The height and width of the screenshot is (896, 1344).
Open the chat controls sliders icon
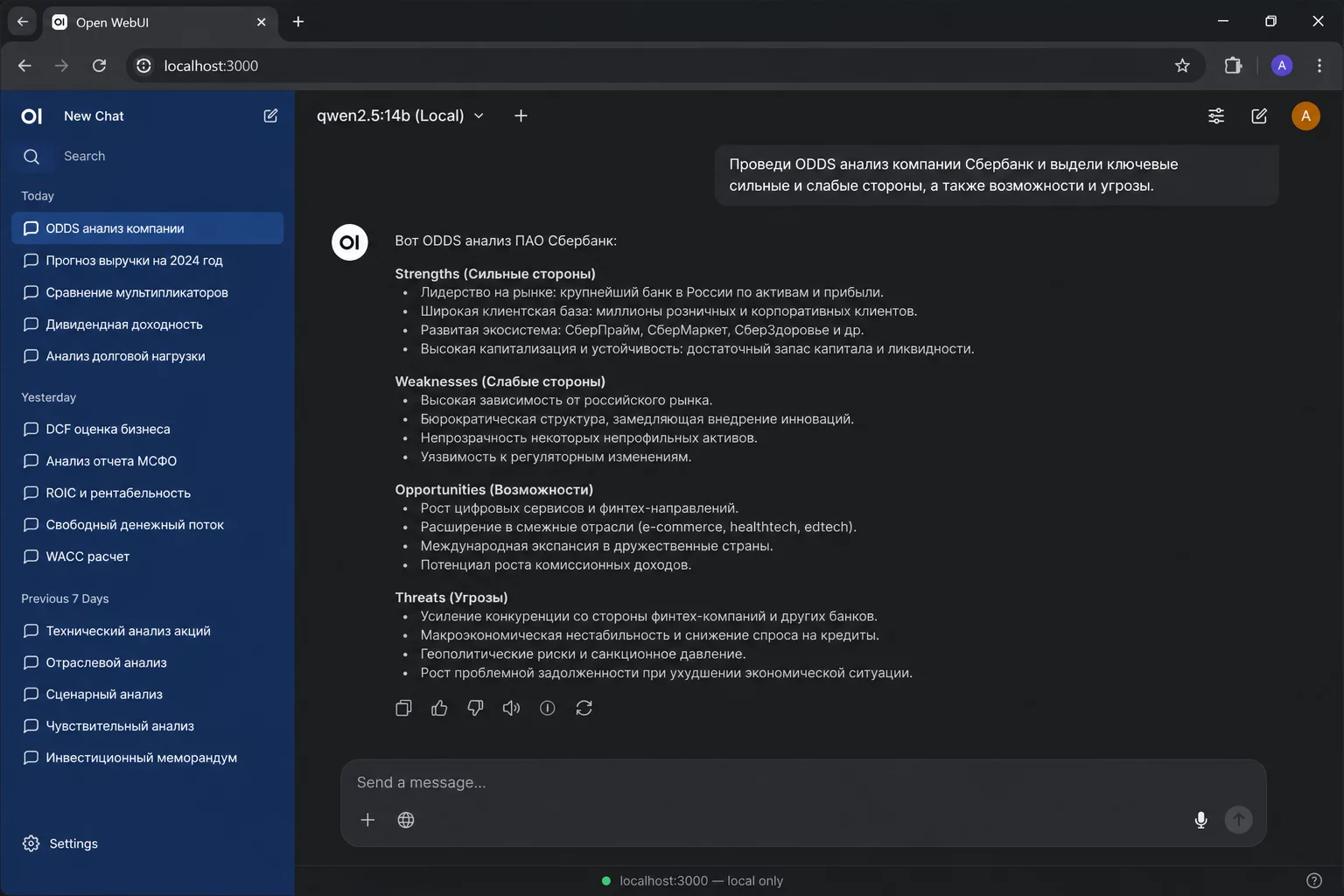click(1216, 115)
